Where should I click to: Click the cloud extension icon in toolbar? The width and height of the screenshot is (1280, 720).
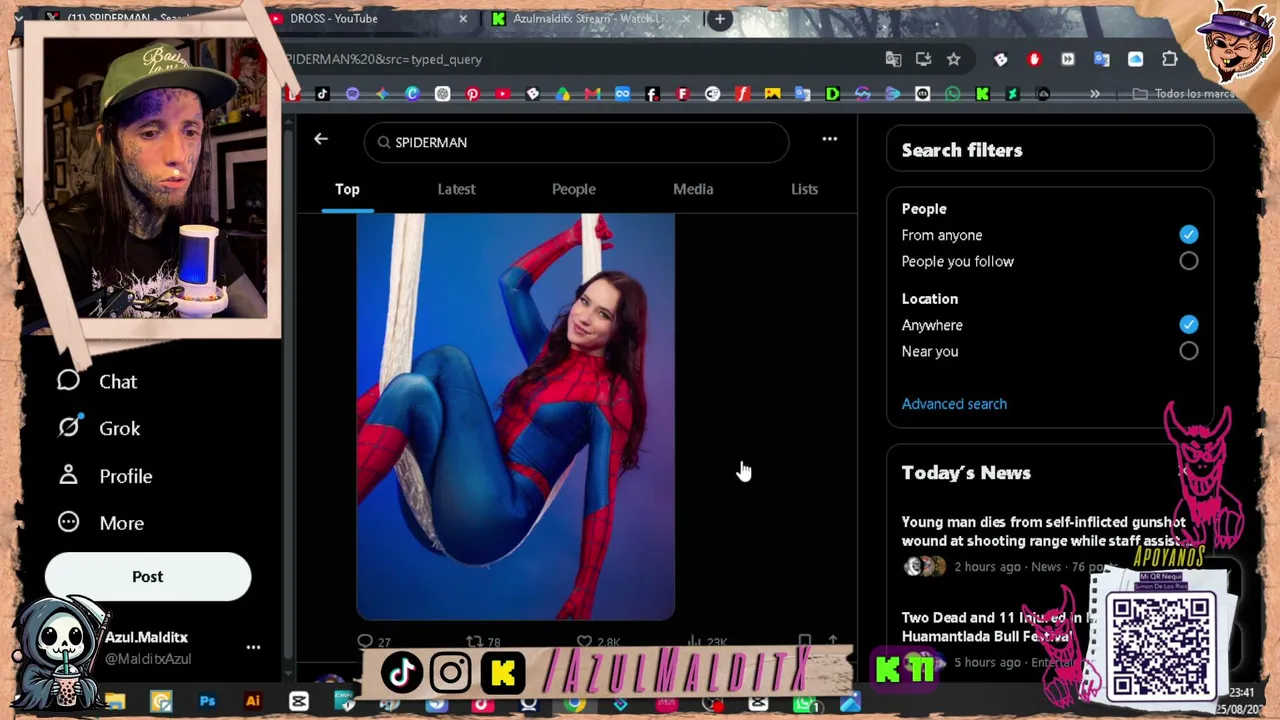pyautogui.click(x=1135, y=59)
